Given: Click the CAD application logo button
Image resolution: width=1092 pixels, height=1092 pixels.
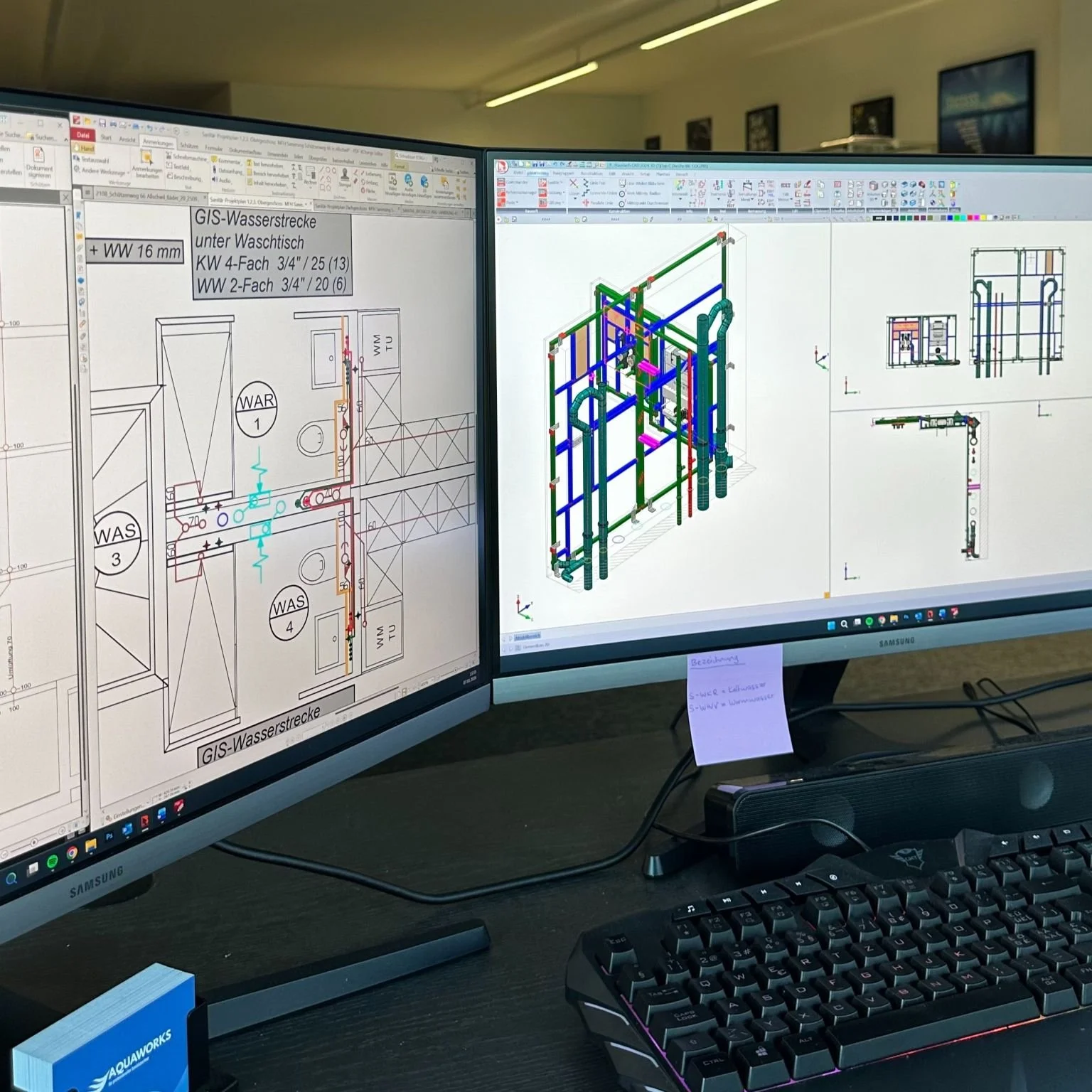Looking at the screenshot, I should tap(502, 166).
